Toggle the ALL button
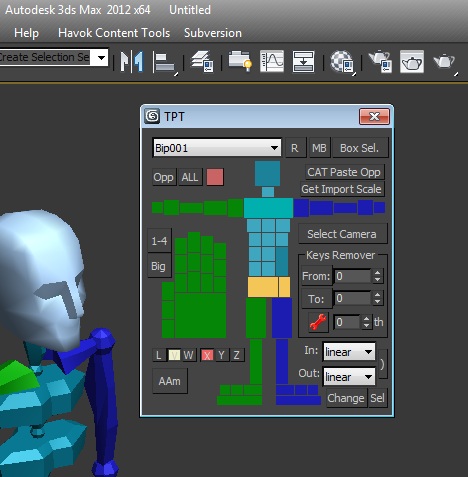468x477 pixels. pos(190,177)
